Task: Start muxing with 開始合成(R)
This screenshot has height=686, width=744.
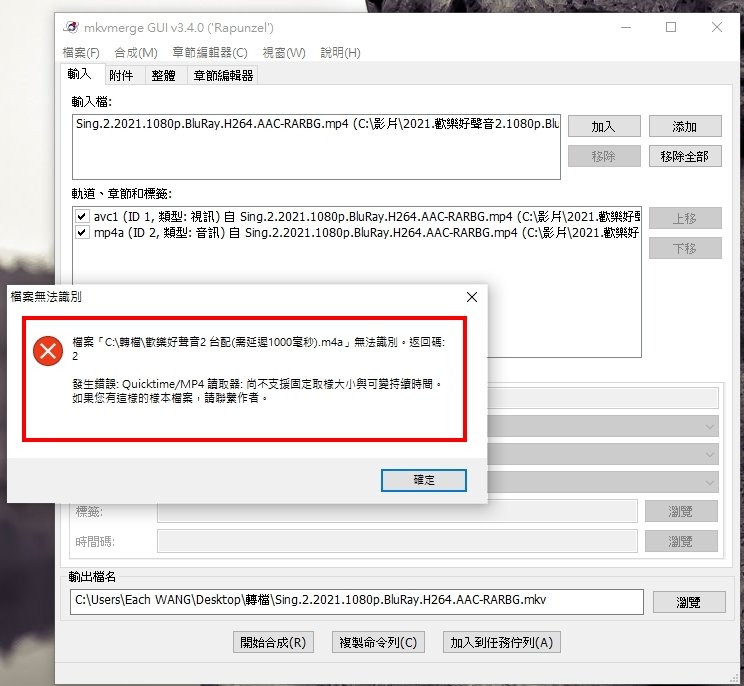Action: [273, 642]
